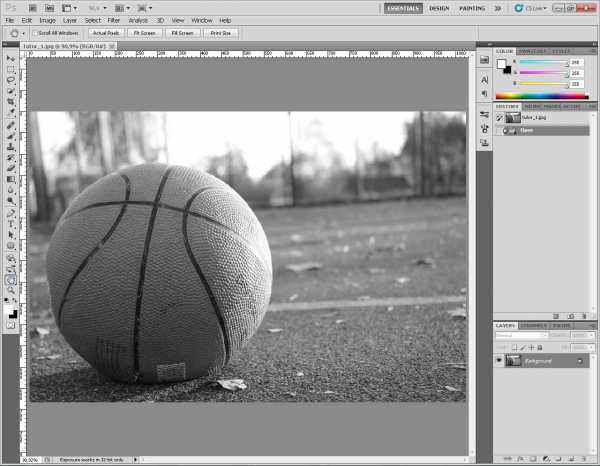The width and height of the screenshot is (600, 466).
Task: Open collapsed Paragraph panel icon
Action: (x=484, y=93)
